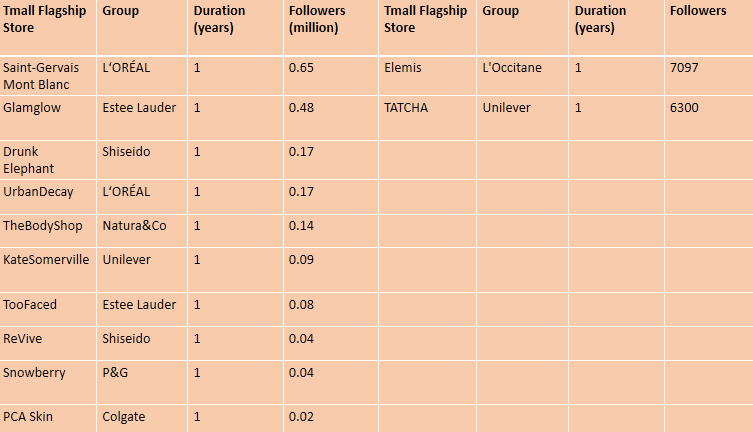Click the Colgate group cell
Viewport: 753px width, 432px height.
pyautogui.click(x=142, y=419)
